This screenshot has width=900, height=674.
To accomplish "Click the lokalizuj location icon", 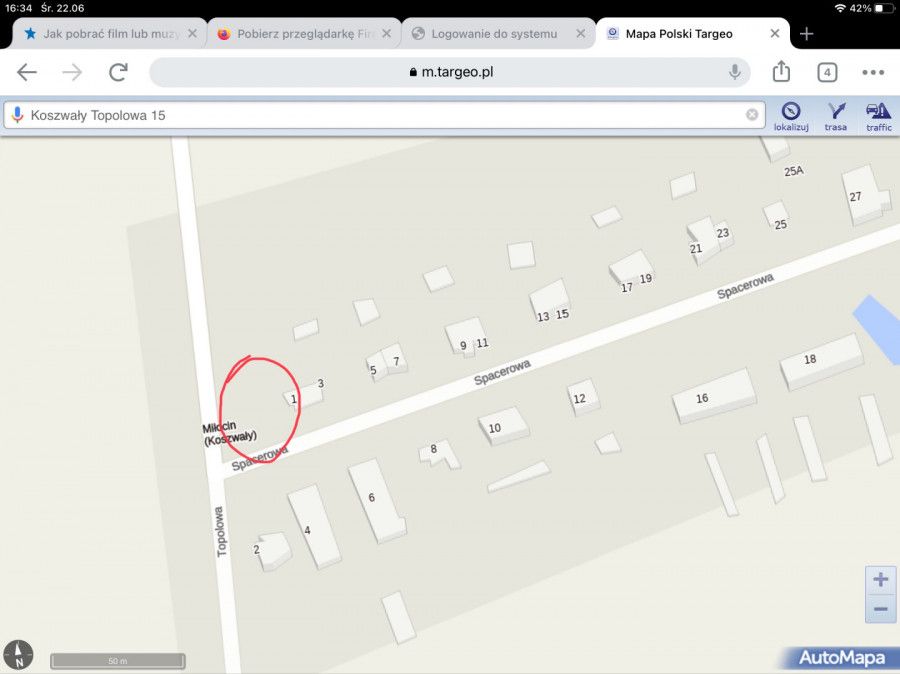I will (x=790, y=113).
